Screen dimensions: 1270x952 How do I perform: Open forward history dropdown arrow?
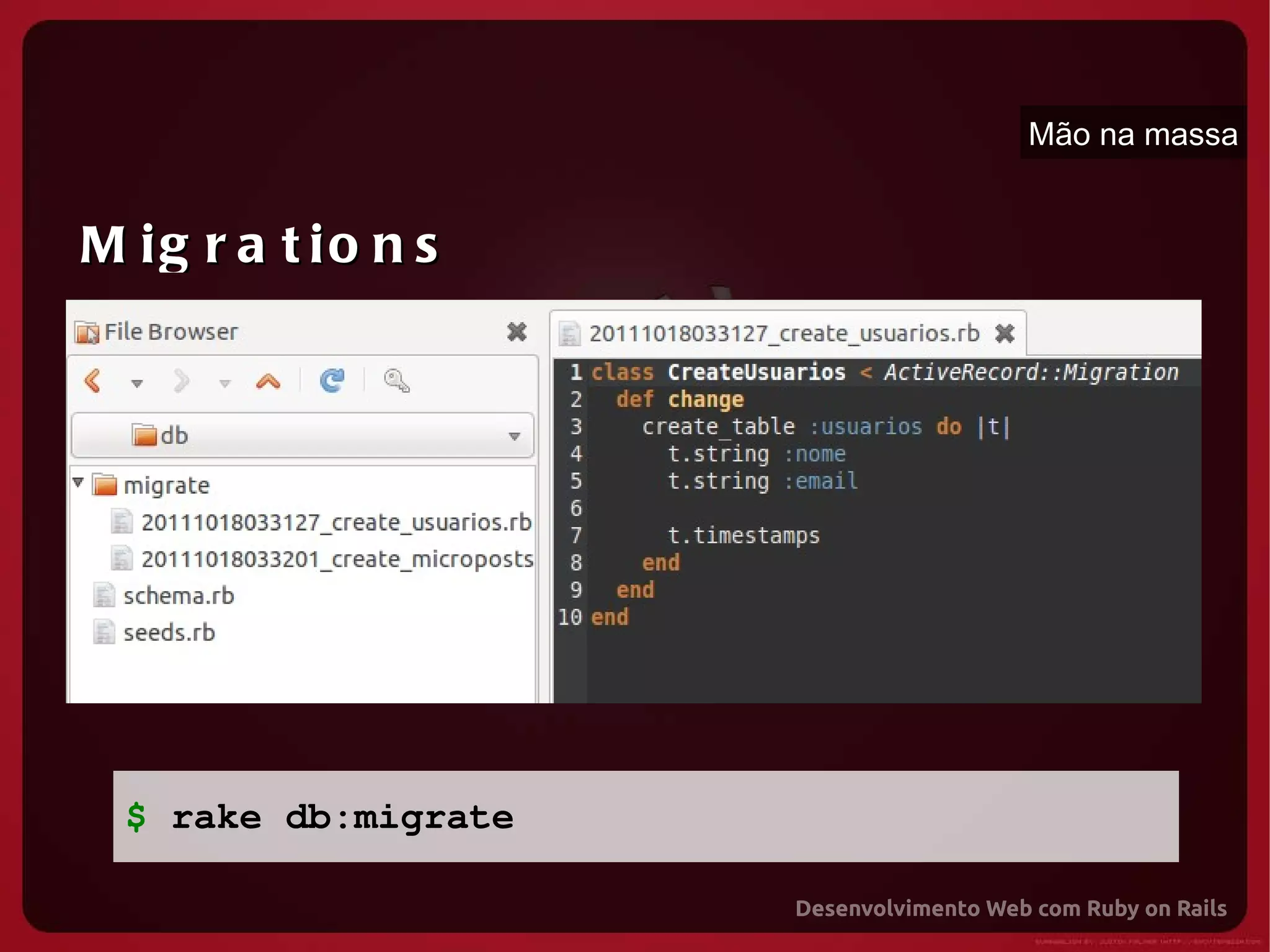point(225,383)
